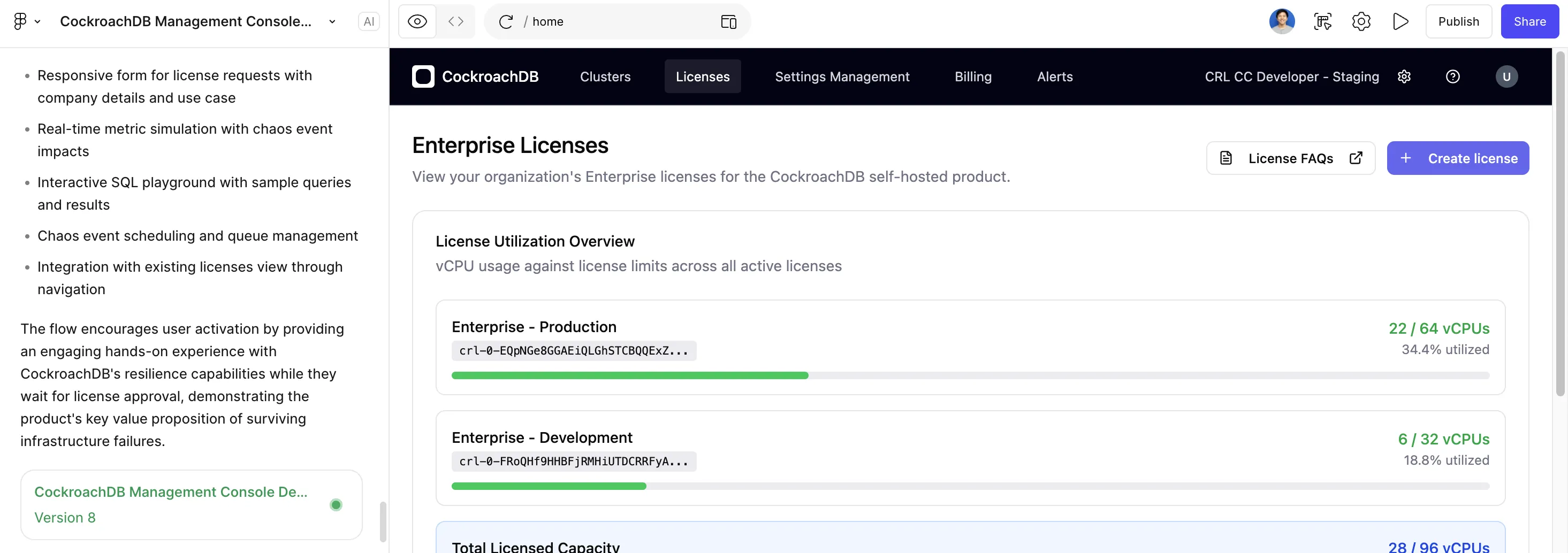Open the License FAQs link
Image resolution: width=1568 pixels, height=553 pixels.
[1290, 158]
